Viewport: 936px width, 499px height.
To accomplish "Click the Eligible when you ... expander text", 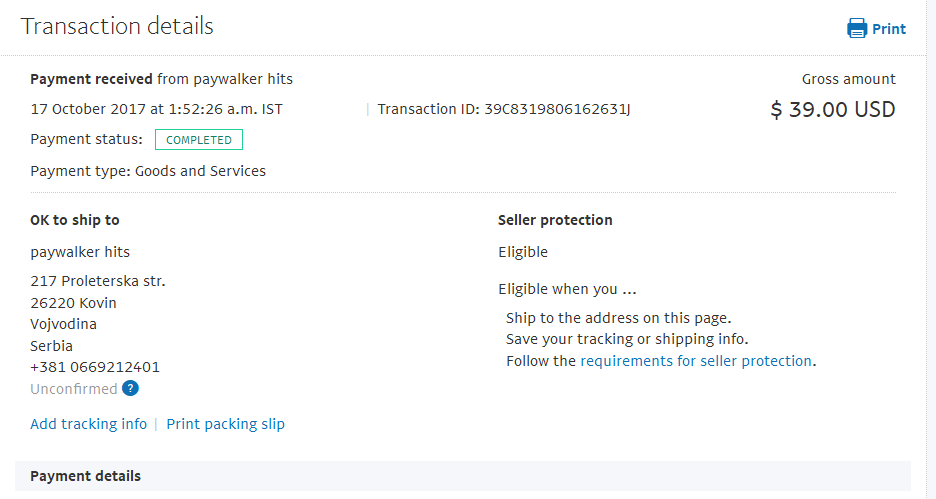I will point(567,289).
